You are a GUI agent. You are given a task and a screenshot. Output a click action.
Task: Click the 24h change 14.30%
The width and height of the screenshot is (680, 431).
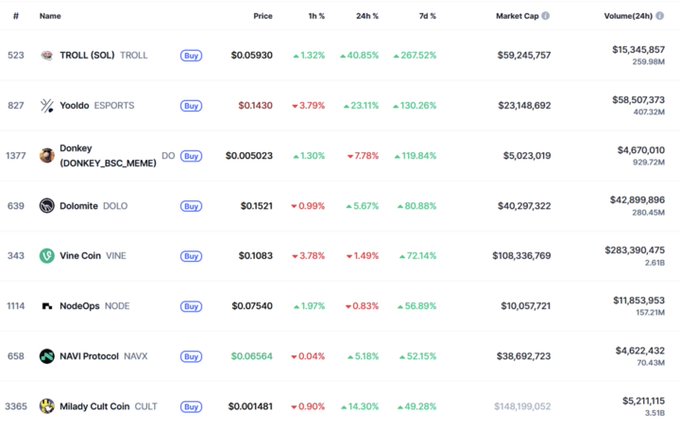coord(360,406)
